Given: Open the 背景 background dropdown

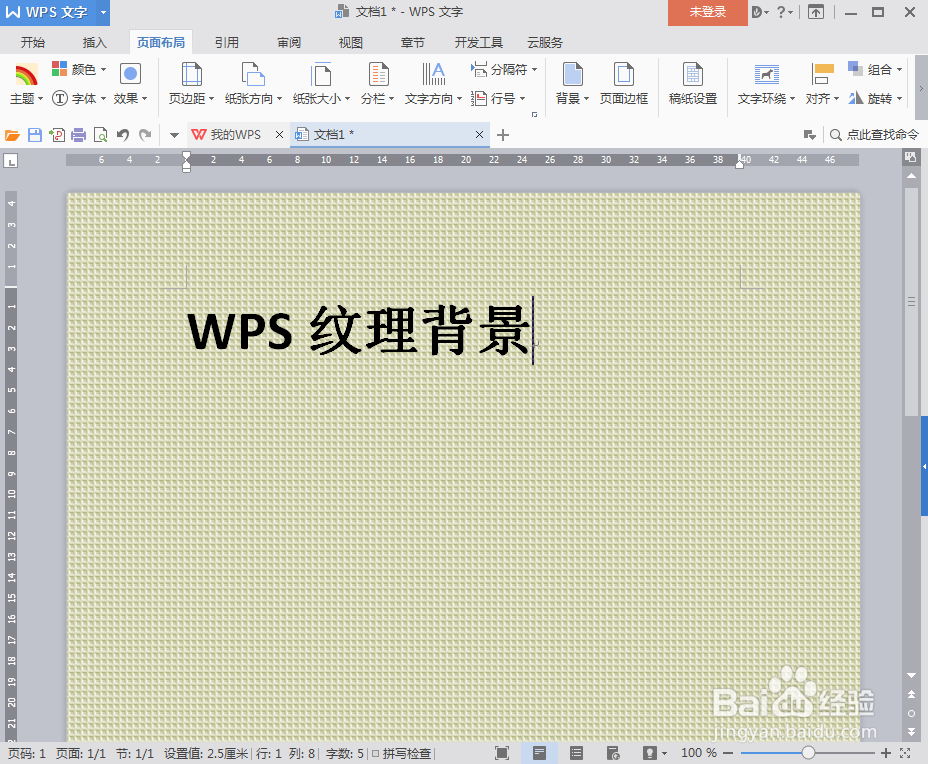Looking at the screenshot, I should [x=572, y=84].
